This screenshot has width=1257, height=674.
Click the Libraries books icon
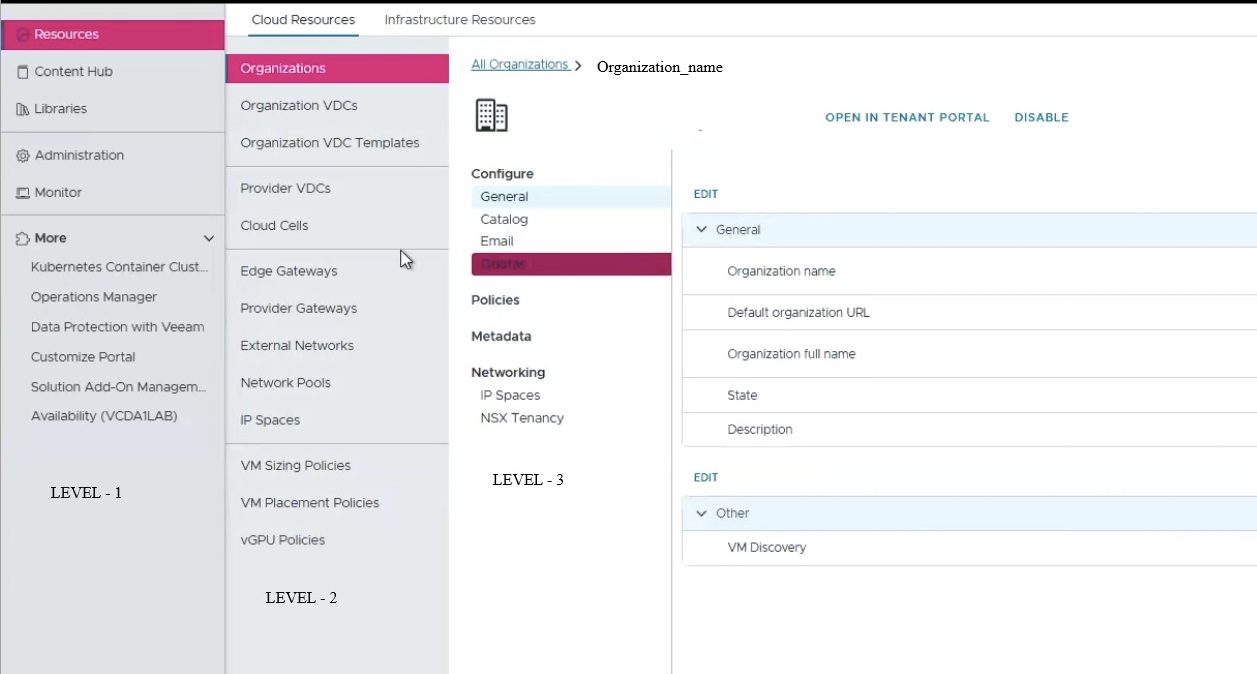pos(22,109)
